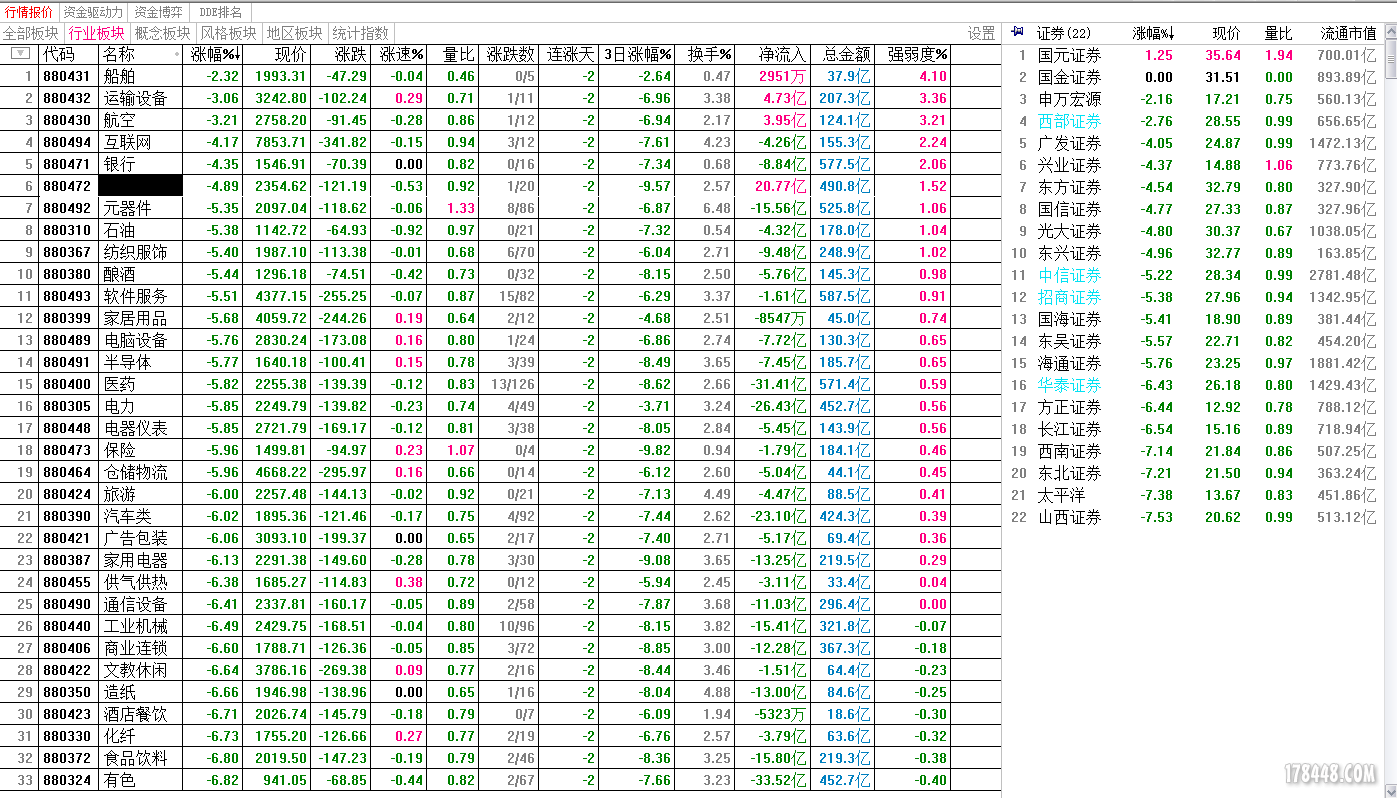1397x798 pixels.
Task: Switch to the 资金驱动力 tab
Action: [93, 12]
